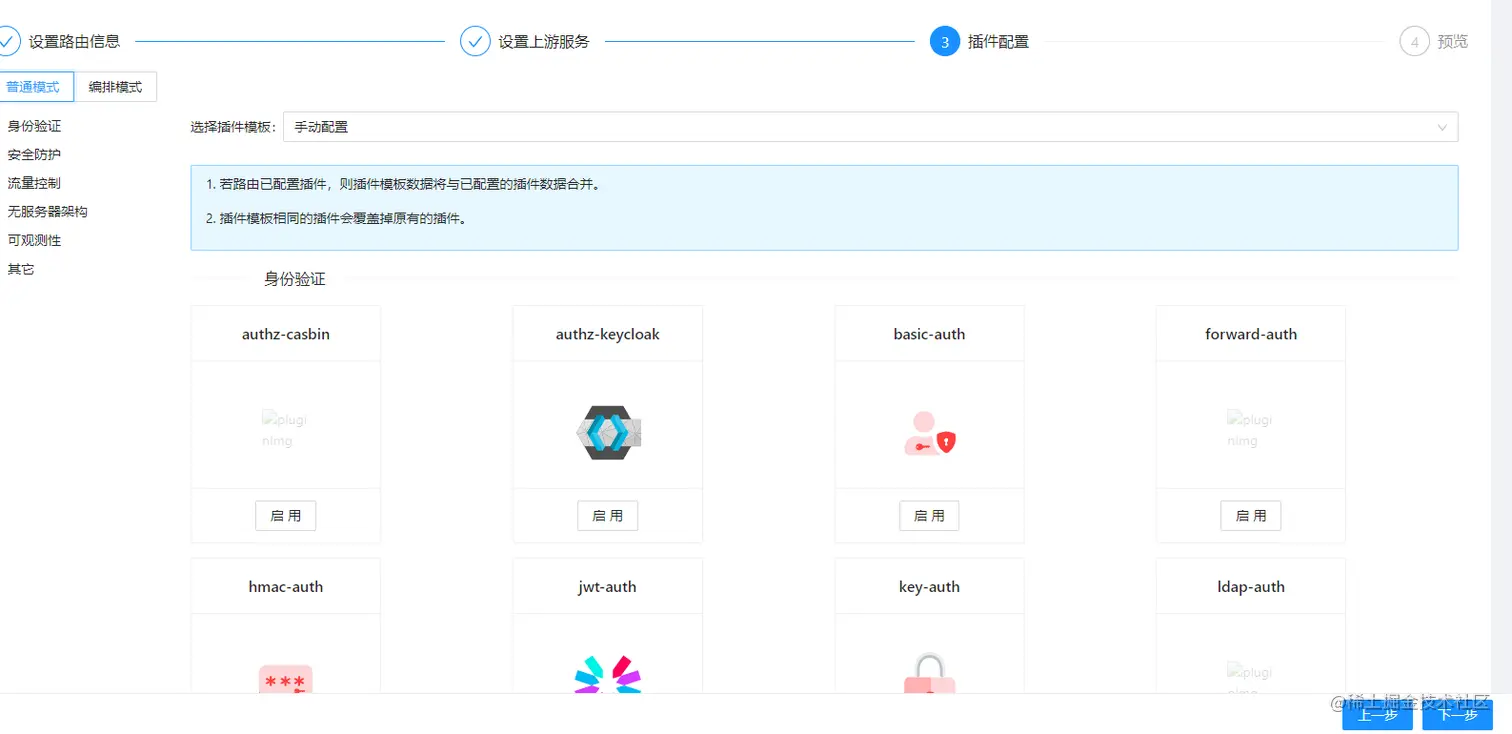This screenshot has width=1512, height=734.
Task: Click the key-auth card title
Action: pos(929,587)
